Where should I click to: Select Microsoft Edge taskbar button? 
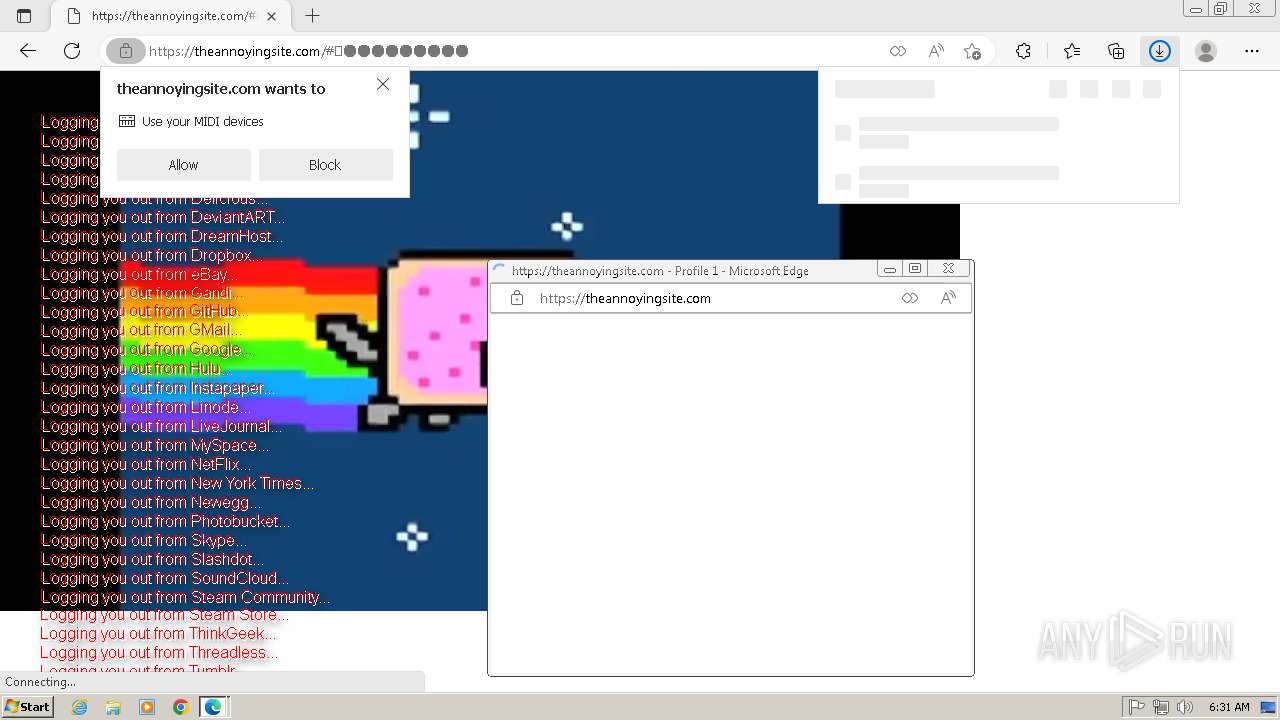(214, 707)
